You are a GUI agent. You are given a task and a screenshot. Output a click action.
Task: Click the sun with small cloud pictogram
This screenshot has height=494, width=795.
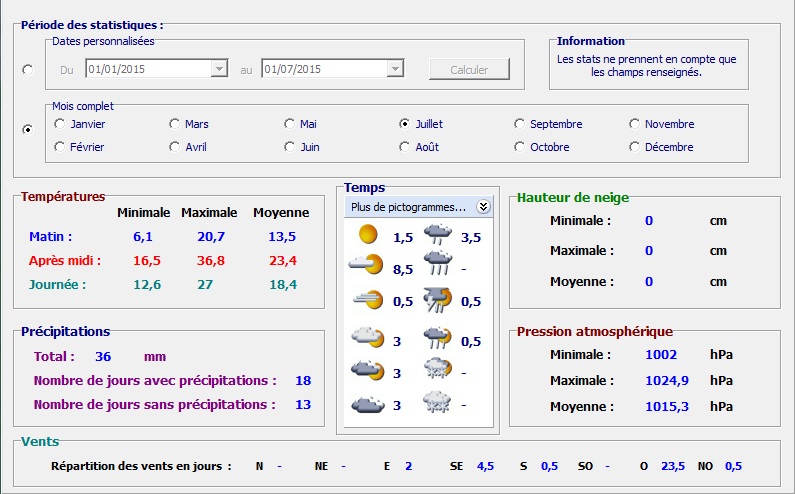366,265
